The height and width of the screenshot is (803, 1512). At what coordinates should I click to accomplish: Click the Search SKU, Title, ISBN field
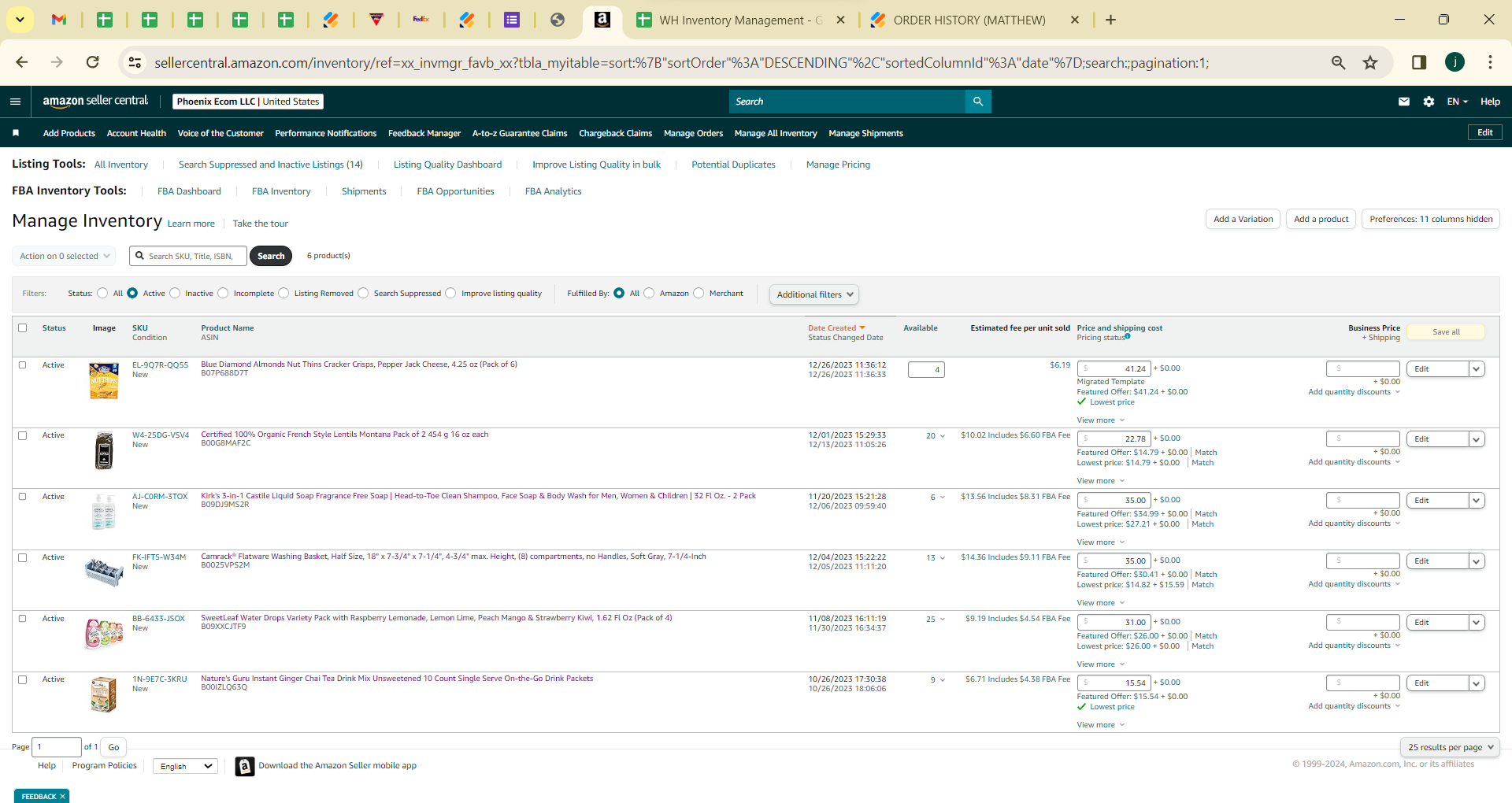[188, 256]
